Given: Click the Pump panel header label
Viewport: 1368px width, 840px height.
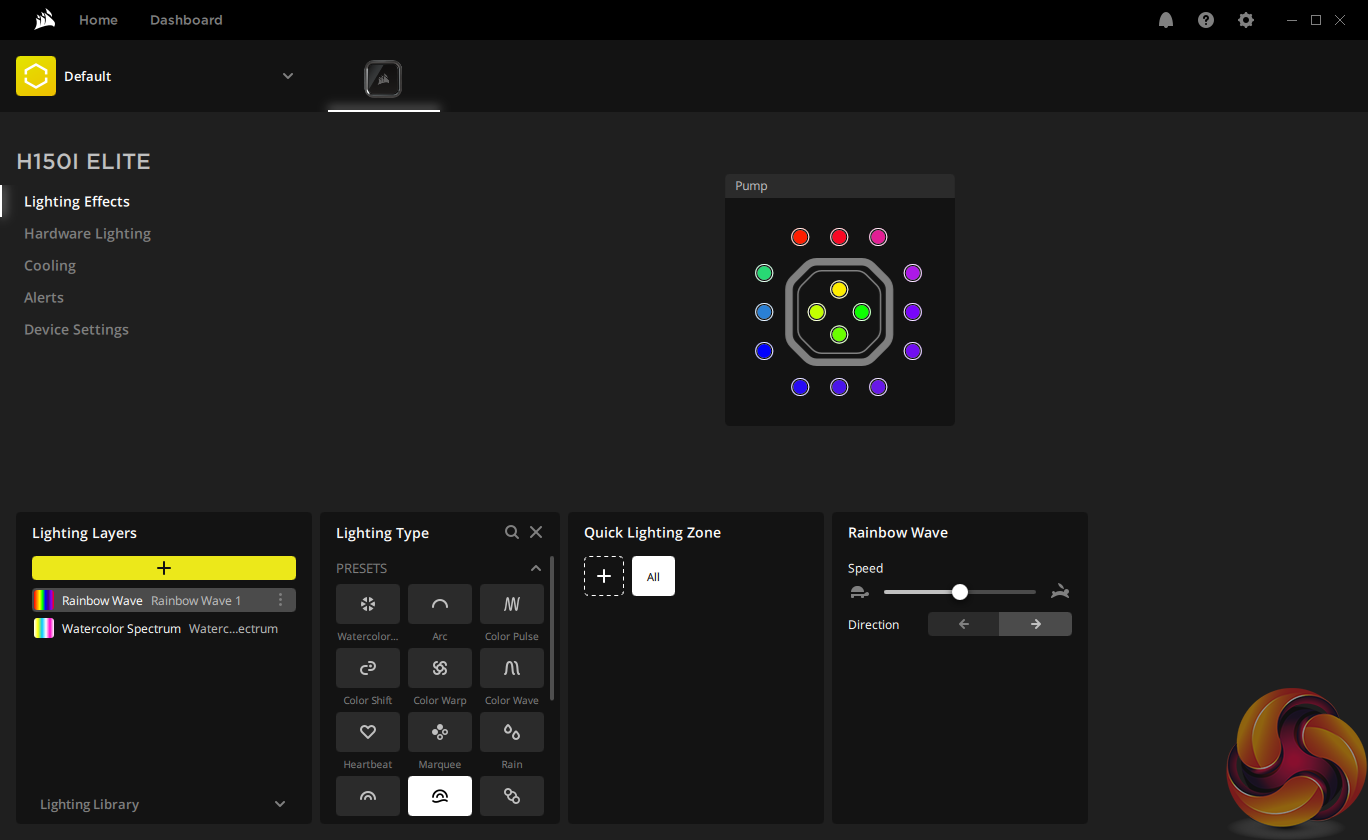Looking at the screenshot, I should (x=751, y=186).
